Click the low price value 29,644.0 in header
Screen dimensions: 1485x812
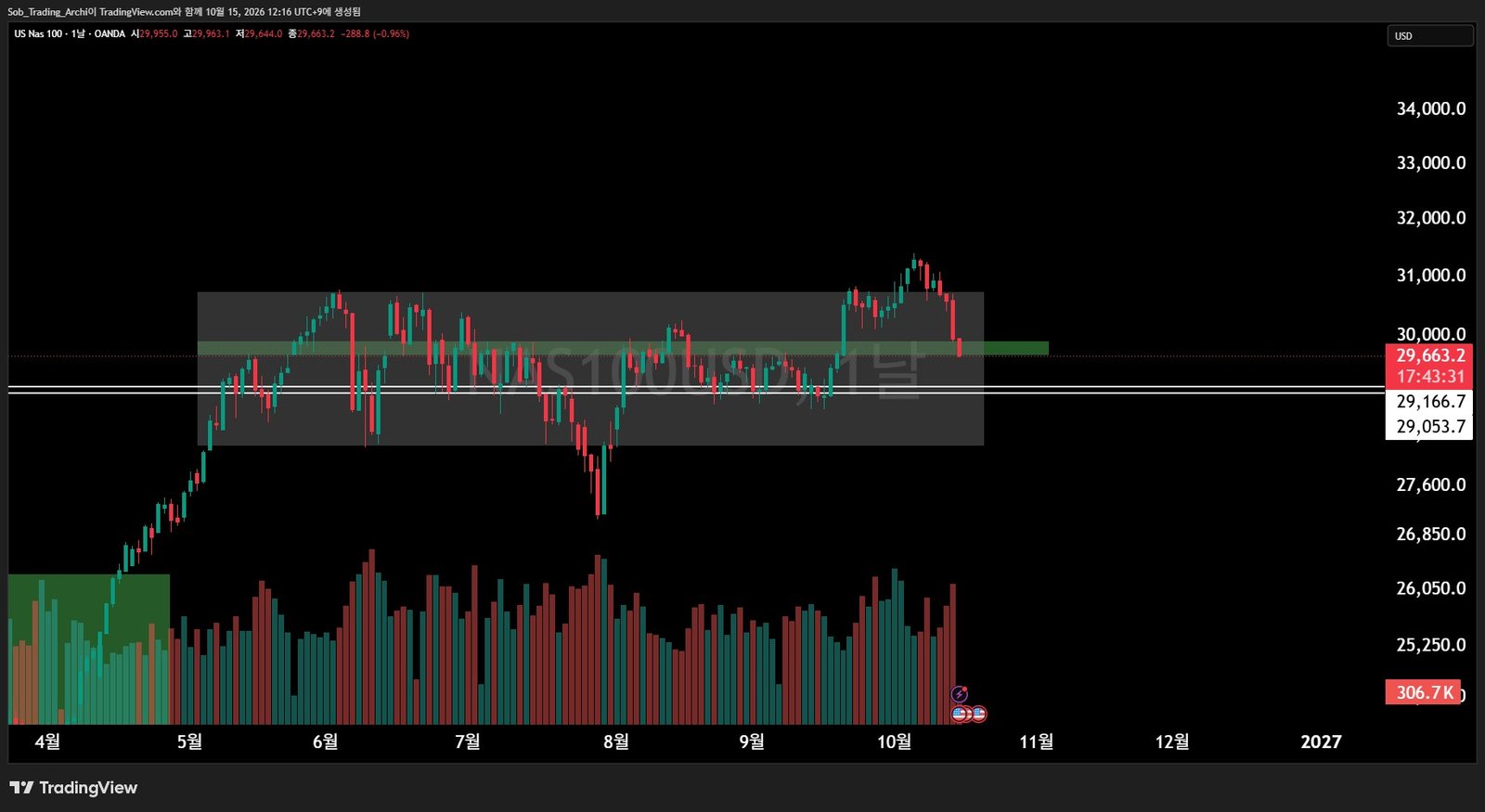(264, 34)
